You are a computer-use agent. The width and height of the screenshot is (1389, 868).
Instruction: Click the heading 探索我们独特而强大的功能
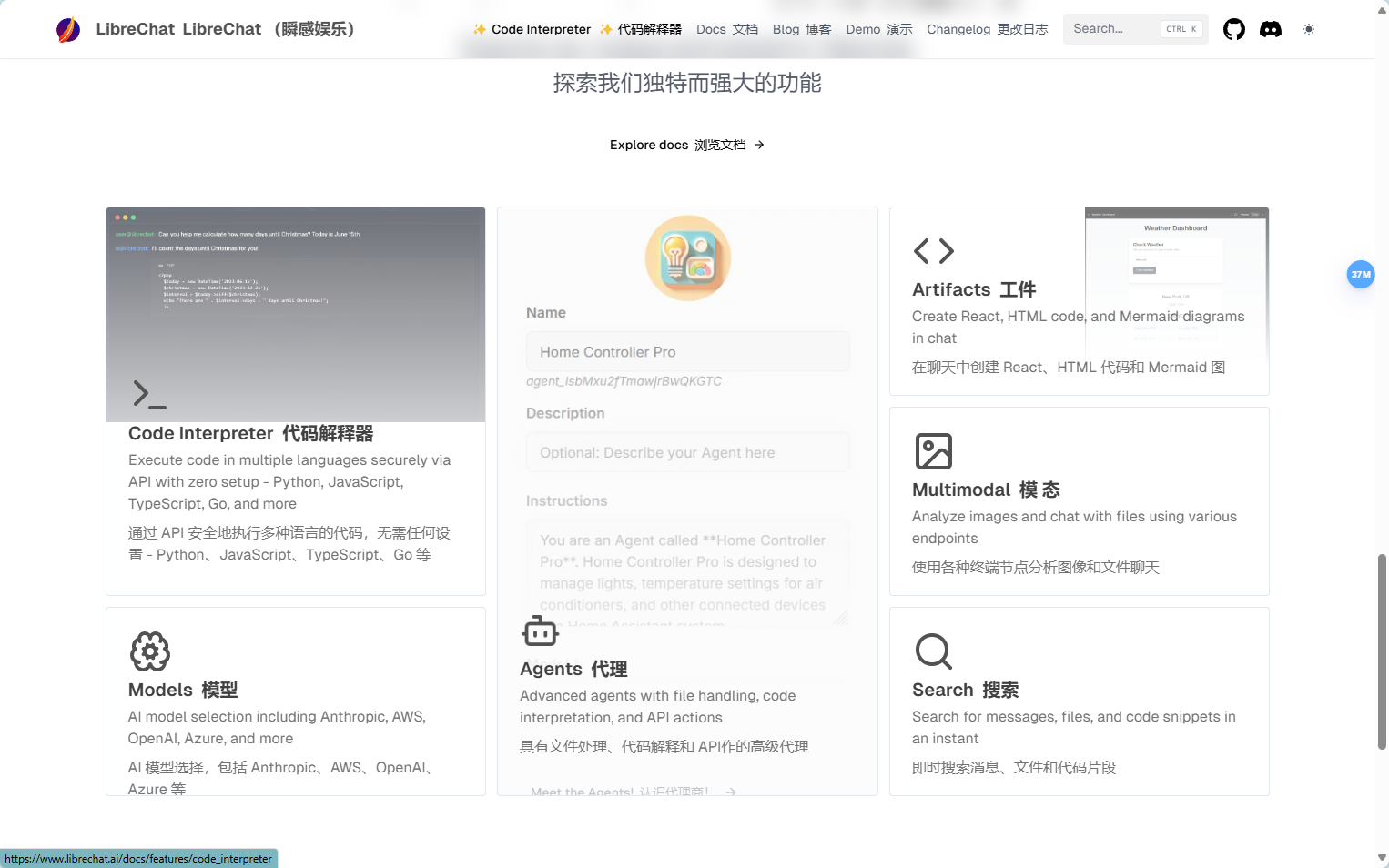687,83
